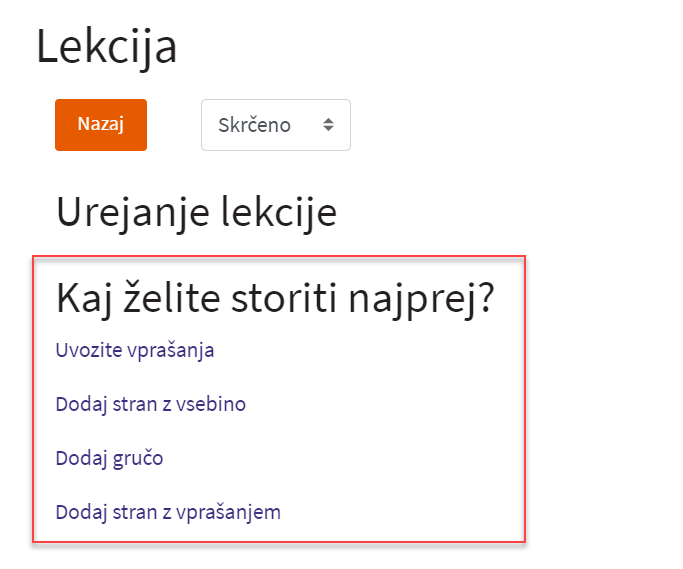Click the orange Nazaj button
The image size is (683, 569).
pyautogui.click(x=100, y=125)
